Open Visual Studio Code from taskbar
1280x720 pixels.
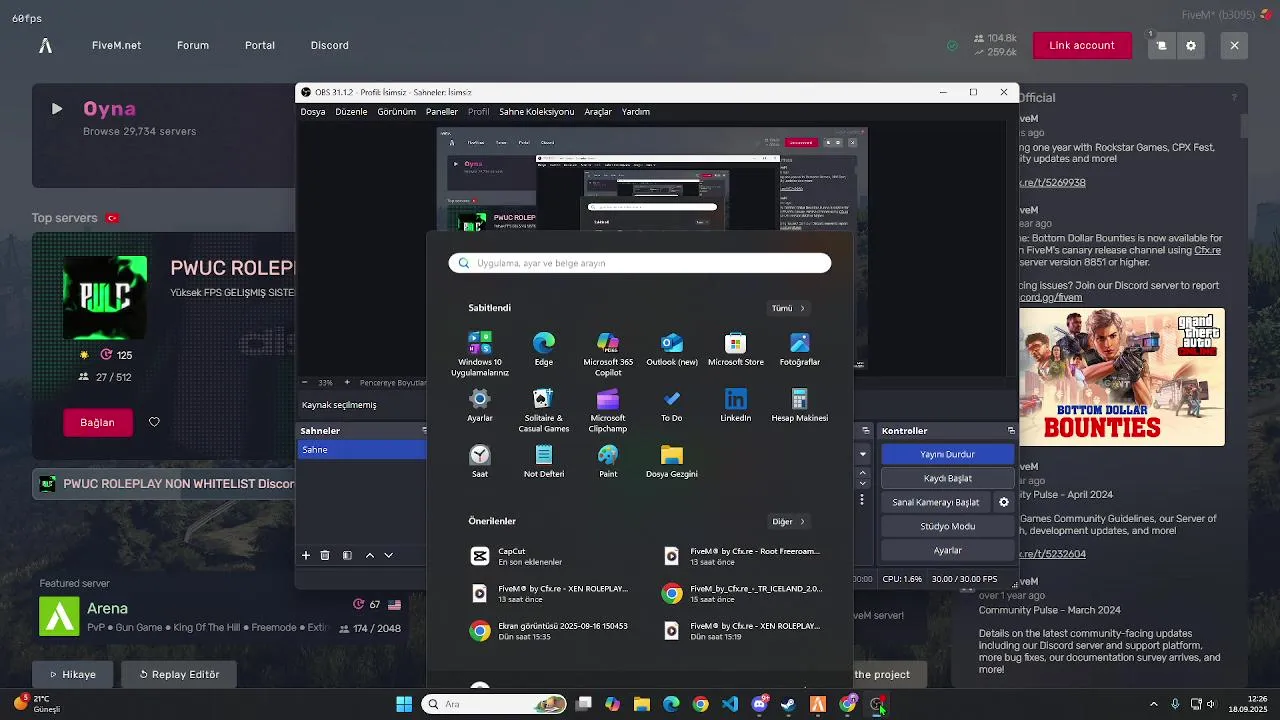tap(730, 704)
